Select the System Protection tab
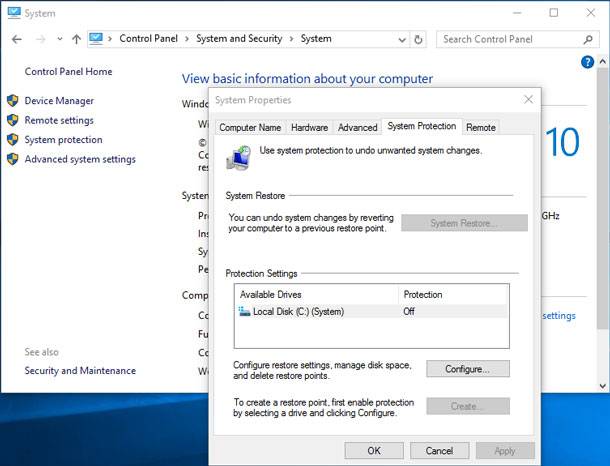Screen dimensions: 610x466 coord(422,126)
